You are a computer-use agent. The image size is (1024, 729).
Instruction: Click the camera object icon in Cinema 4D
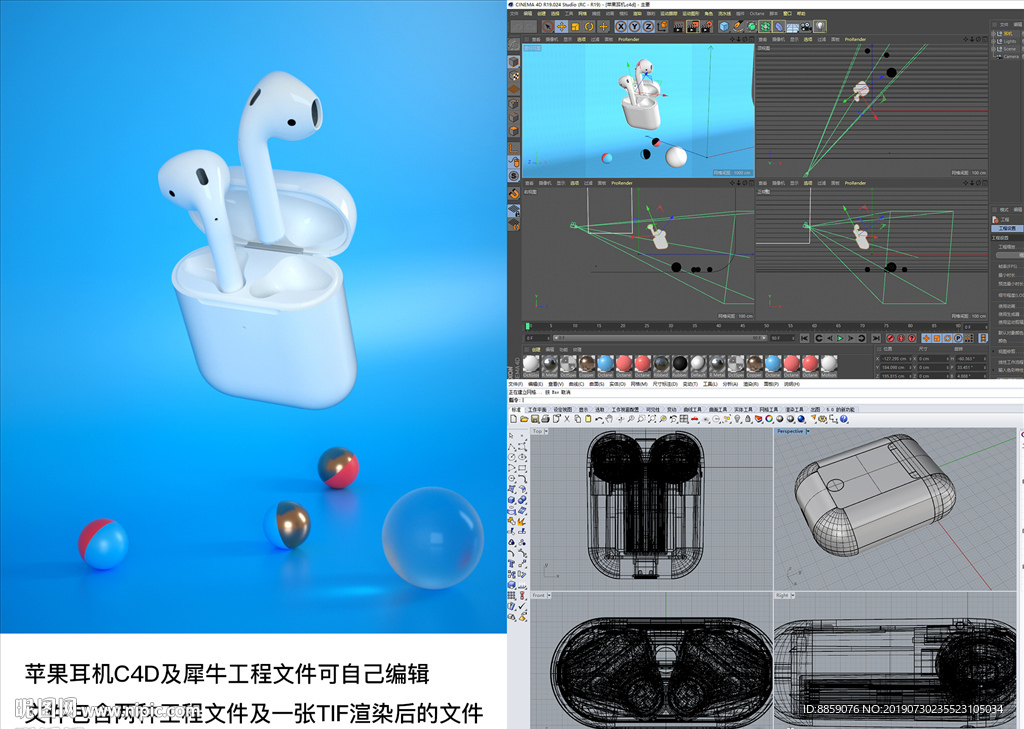point(807,26)
